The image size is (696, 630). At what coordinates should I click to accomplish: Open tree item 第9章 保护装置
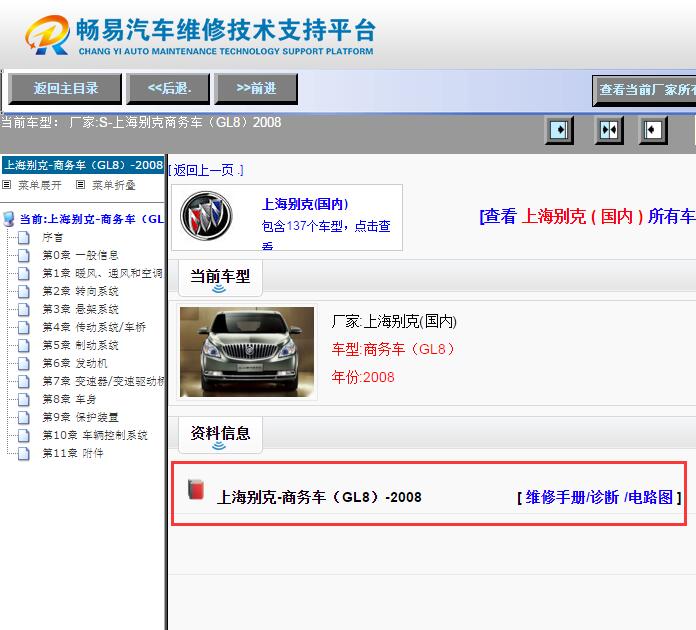coord(80,417)
